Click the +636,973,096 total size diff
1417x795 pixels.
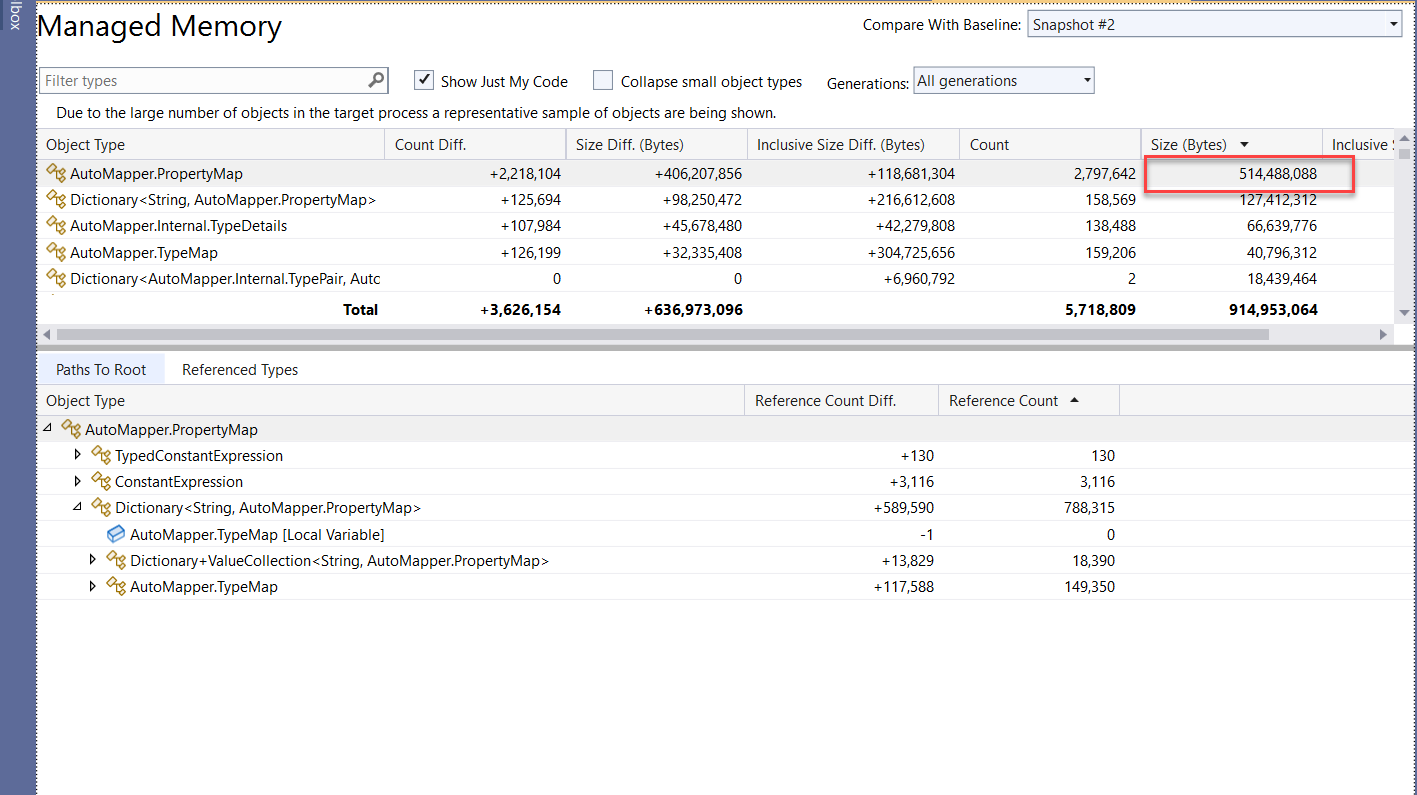(694, 309)
